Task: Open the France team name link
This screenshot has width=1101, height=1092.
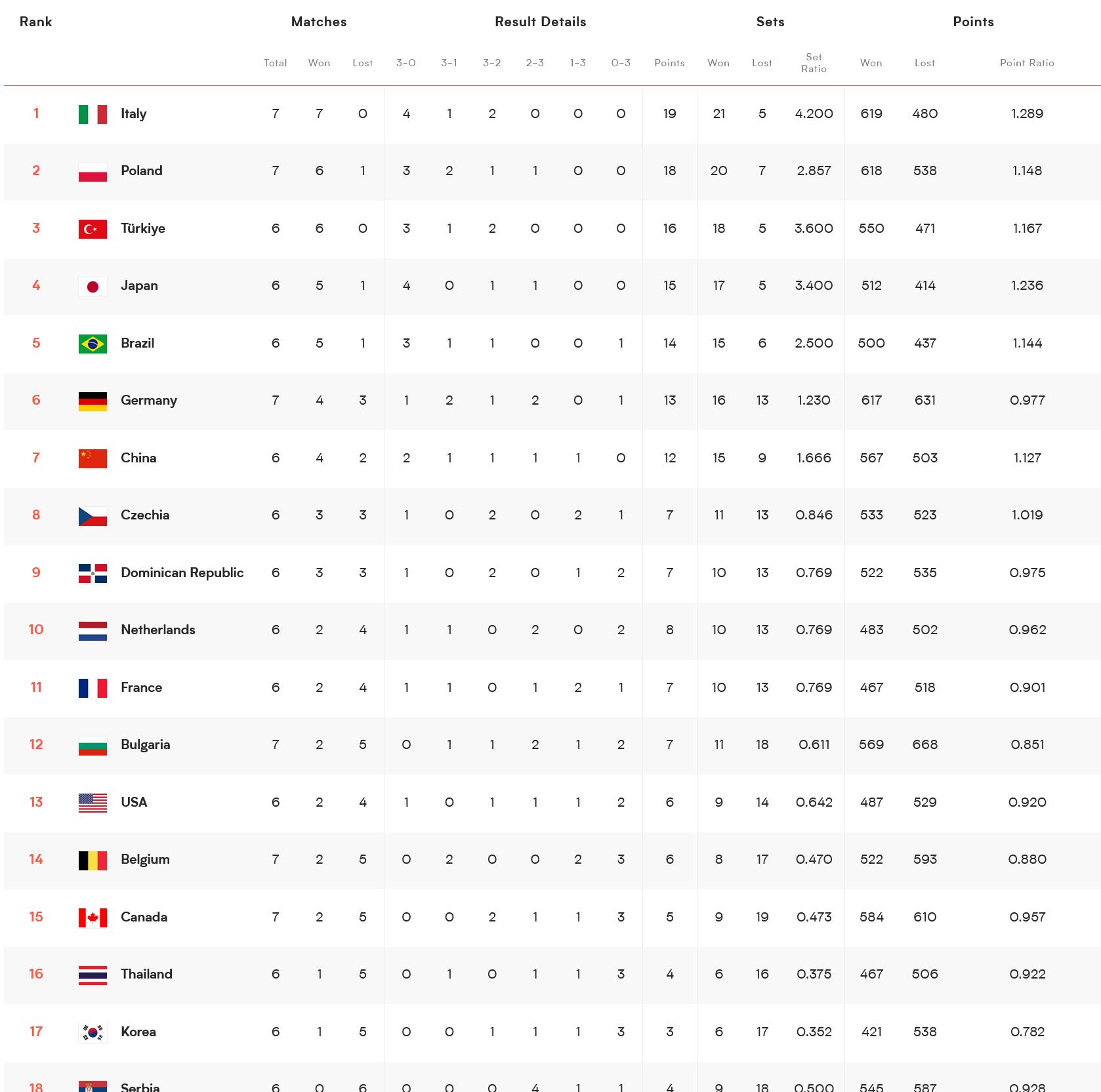Action: pos(141,687)
